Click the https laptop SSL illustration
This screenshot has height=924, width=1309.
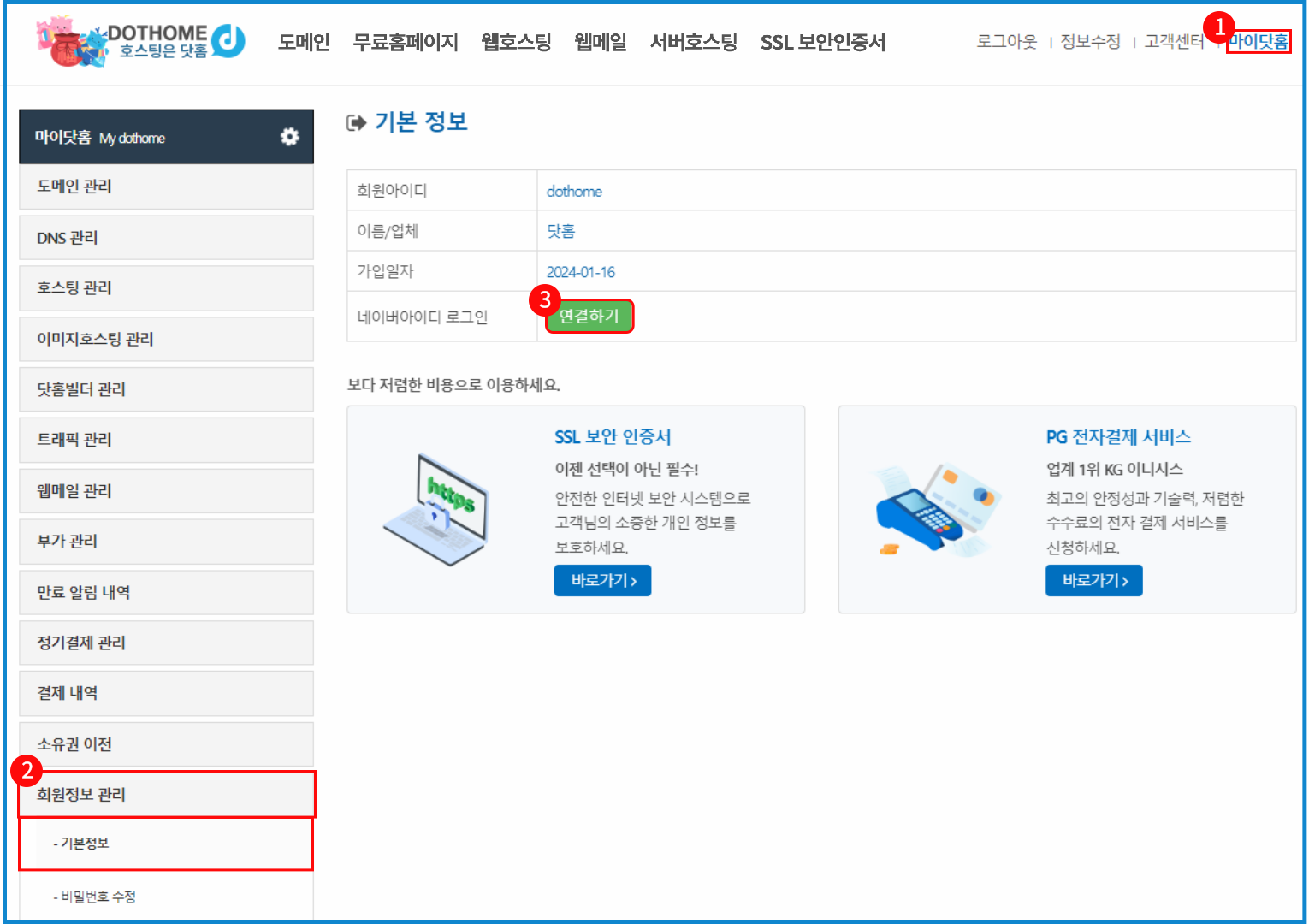436,510
